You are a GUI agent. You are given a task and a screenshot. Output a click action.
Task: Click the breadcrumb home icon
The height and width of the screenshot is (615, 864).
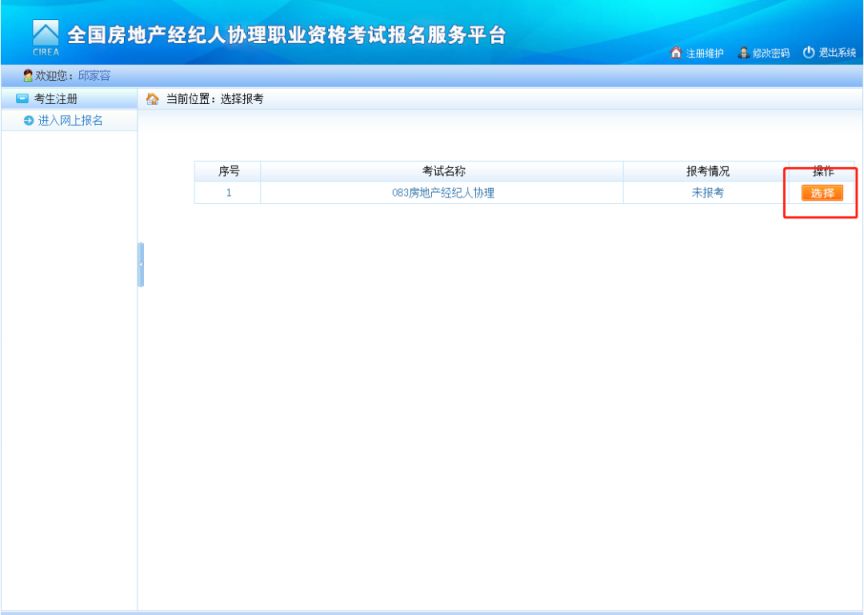(x=152, y=99)
